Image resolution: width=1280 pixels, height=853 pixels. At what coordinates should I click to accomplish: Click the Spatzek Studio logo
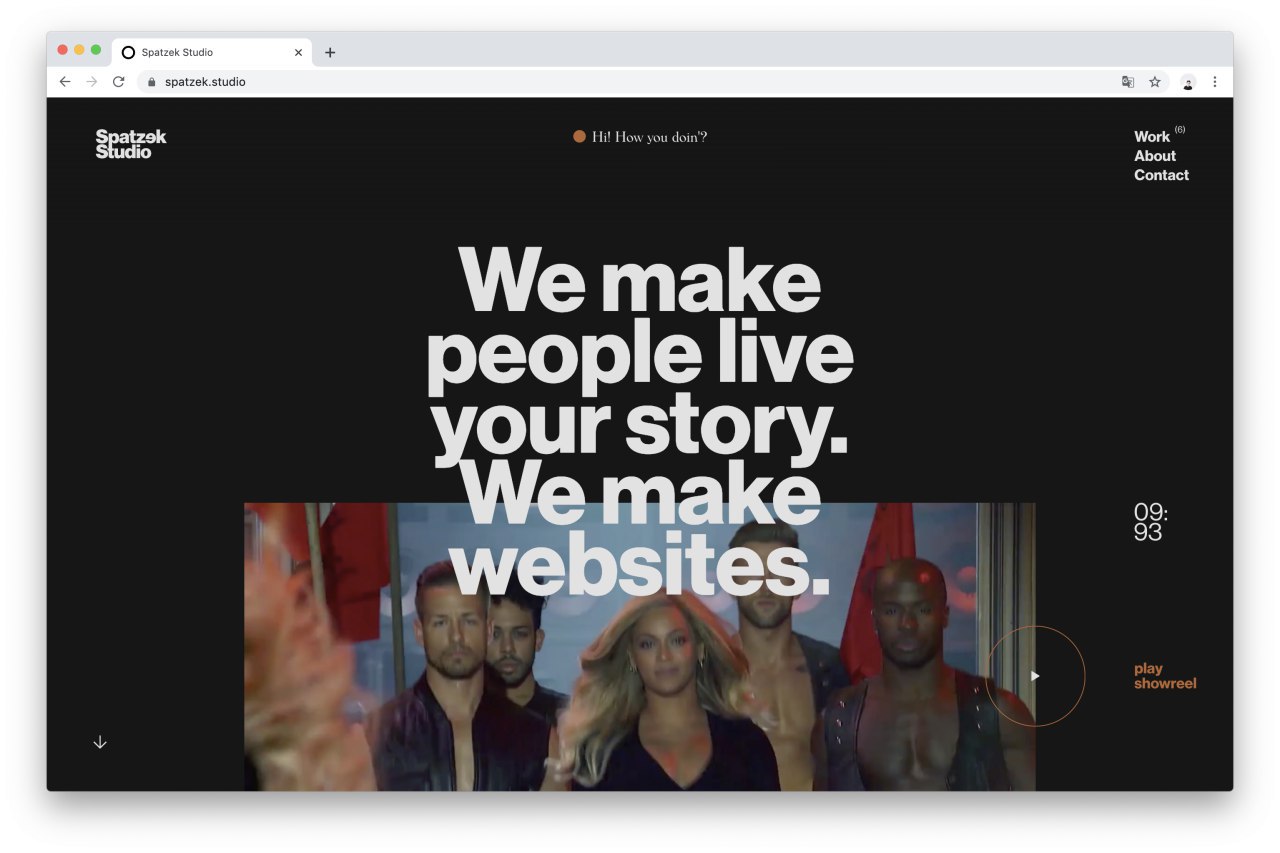pos(131,144)
